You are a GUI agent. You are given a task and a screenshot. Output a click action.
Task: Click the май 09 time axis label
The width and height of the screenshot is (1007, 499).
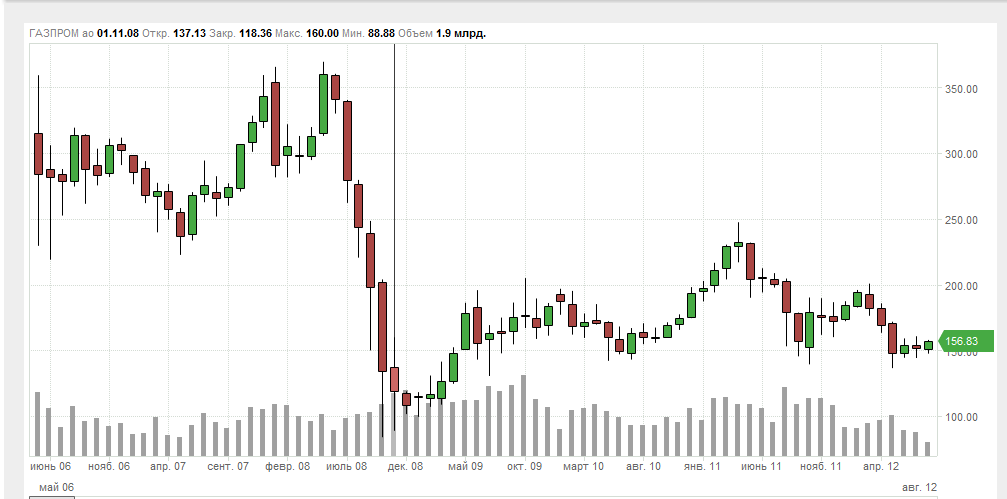pyautogui.click(x=466, y=466)
